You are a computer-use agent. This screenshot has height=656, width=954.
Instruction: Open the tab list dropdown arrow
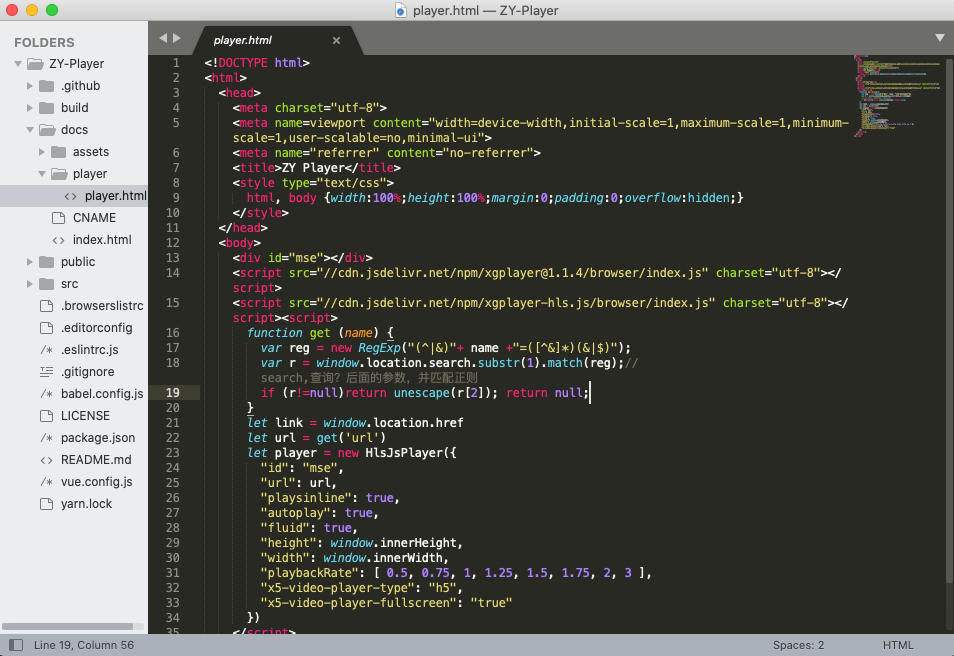tap(939, 38)
